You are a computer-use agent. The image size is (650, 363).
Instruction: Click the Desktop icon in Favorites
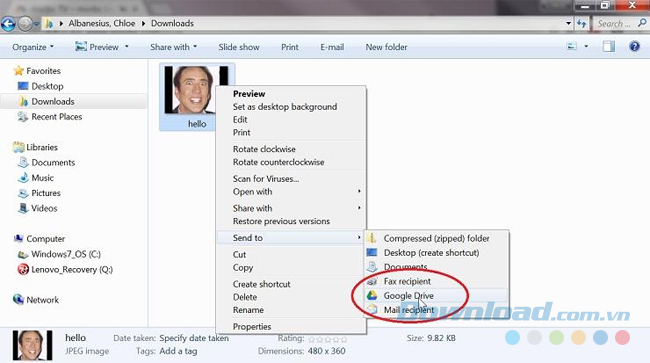click(x=23, y=86)
